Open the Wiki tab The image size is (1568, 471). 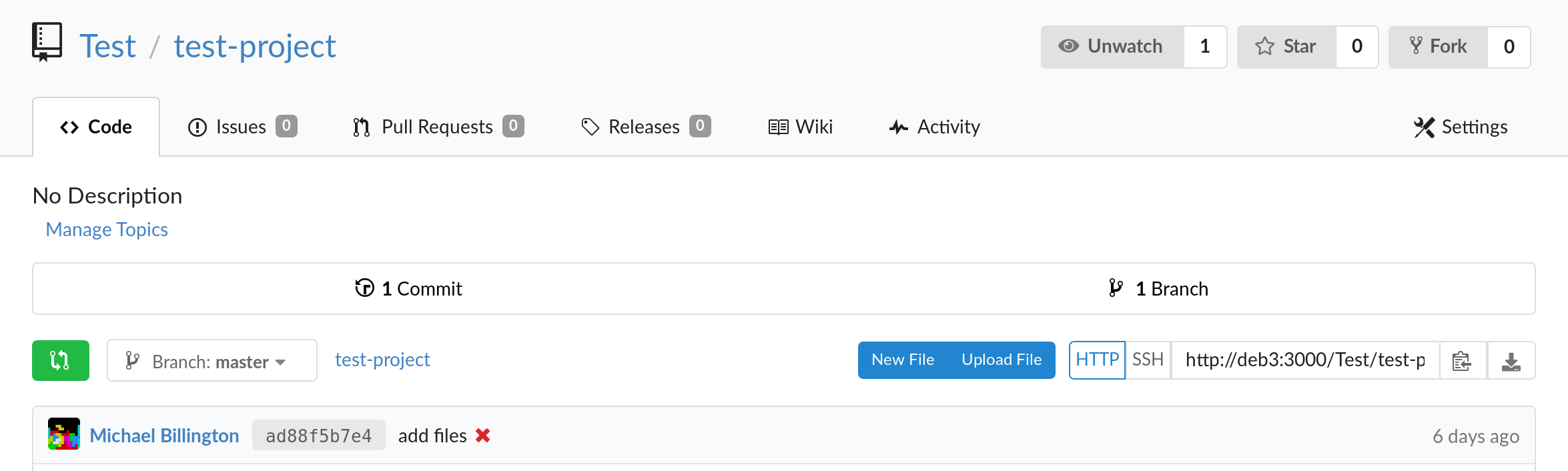point(801,127)
